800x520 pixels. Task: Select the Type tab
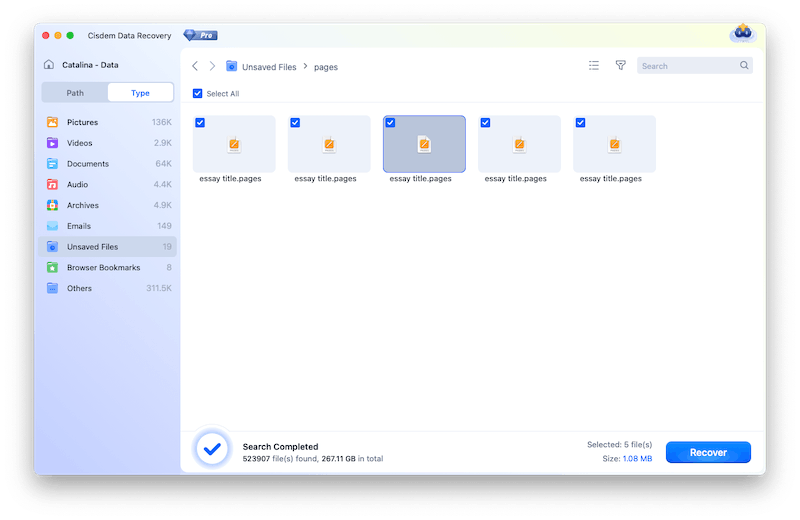coord(140,93)
